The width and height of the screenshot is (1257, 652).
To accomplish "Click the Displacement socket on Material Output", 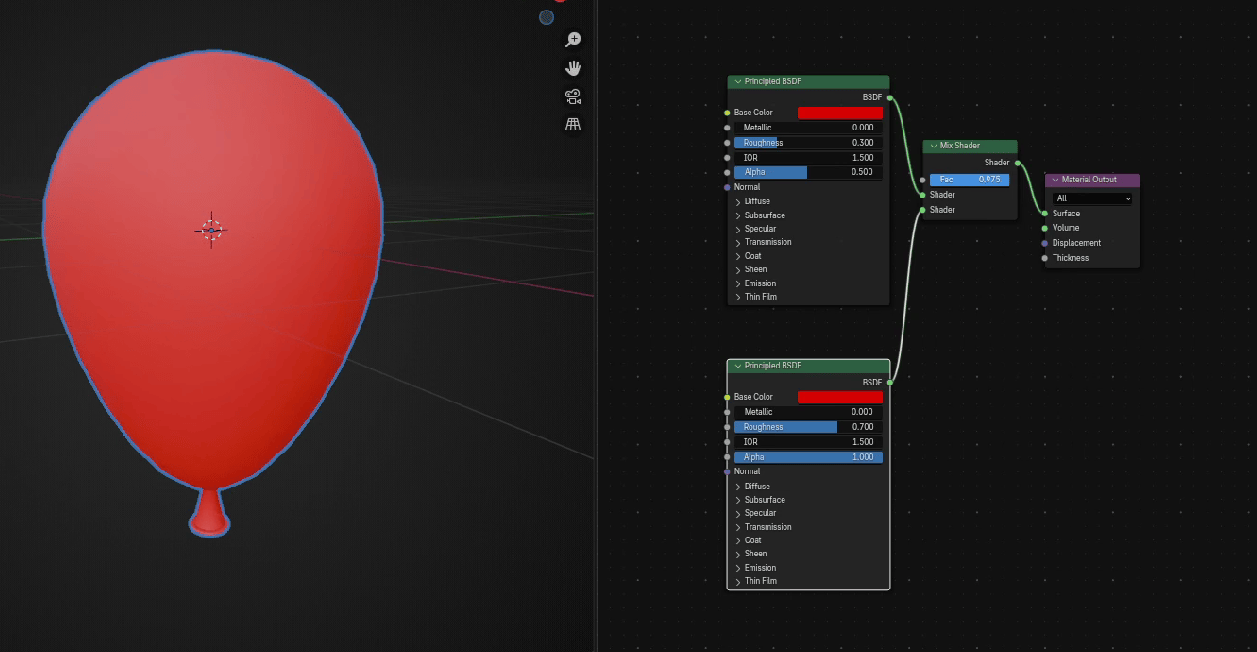I will point(1045,243).
